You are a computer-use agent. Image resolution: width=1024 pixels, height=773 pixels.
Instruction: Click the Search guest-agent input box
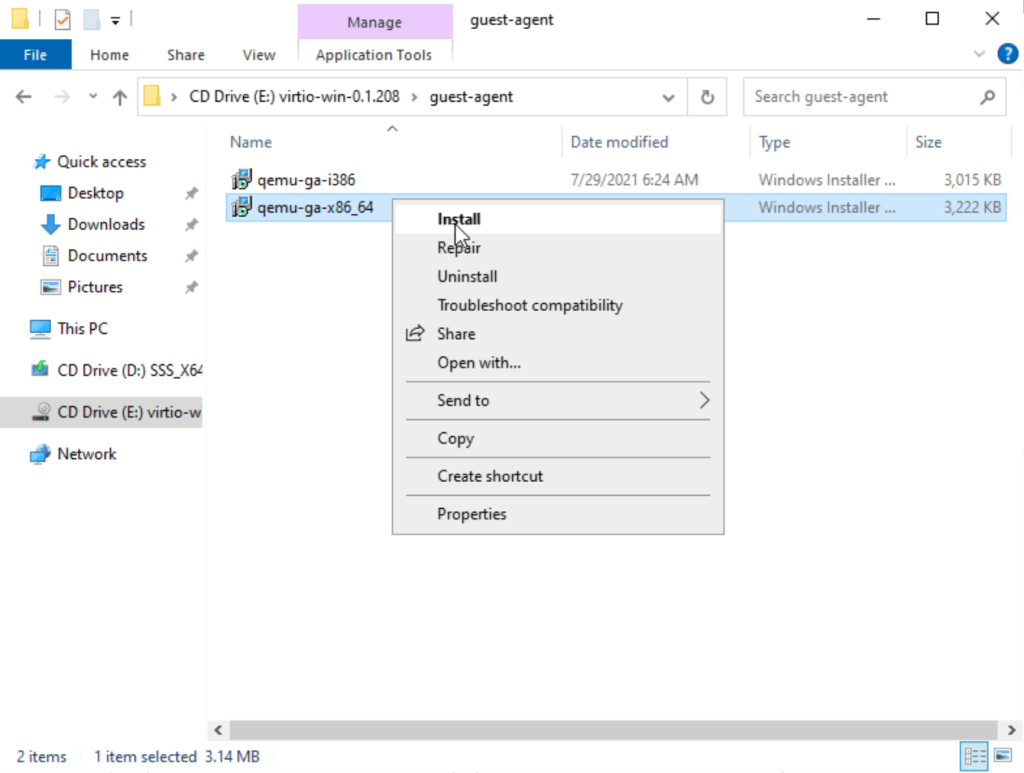[x=860, y=97]
